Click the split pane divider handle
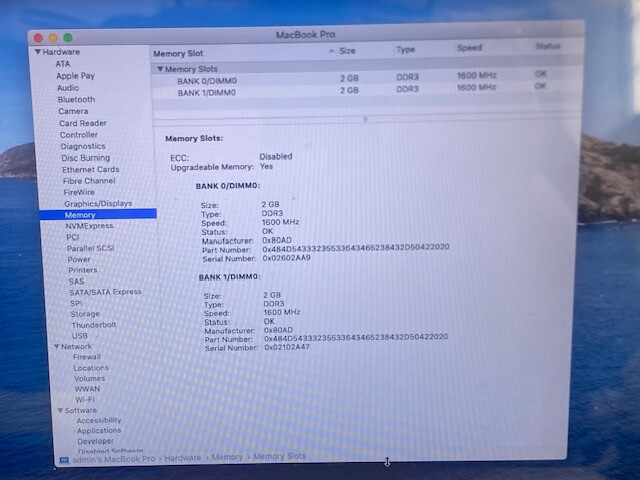Viewport: 640px width, 480px height. [x=365, y=119]
